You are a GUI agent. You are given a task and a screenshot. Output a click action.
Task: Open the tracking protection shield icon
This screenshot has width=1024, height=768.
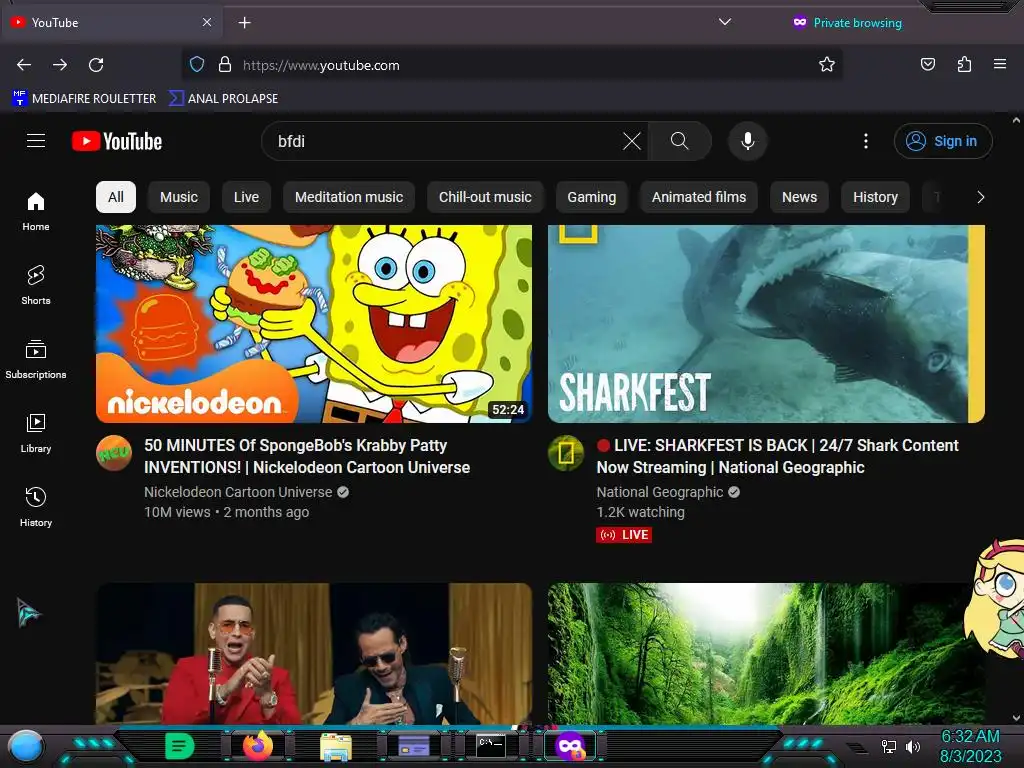click(197, 65)
